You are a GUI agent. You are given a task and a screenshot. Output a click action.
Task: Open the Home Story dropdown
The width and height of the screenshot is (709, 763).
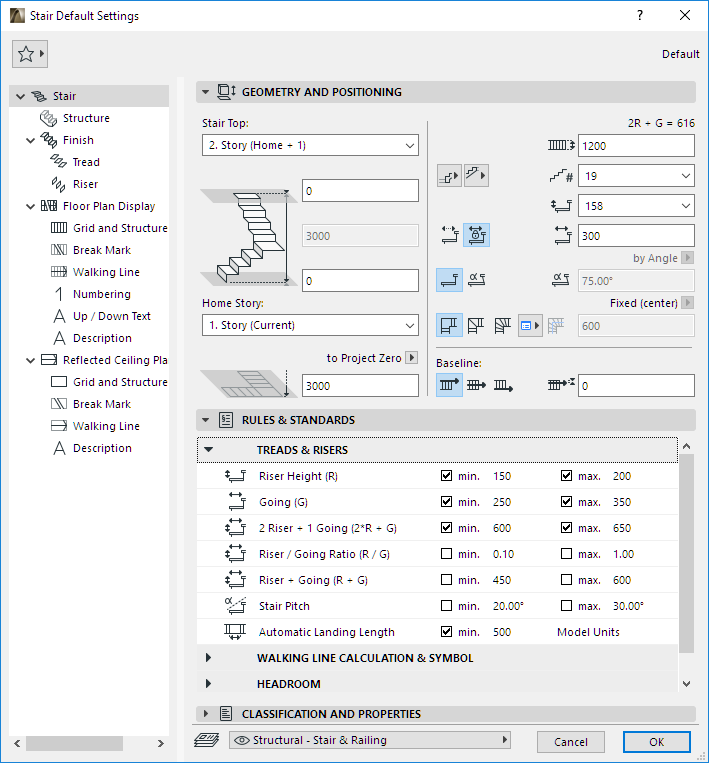coord(310,325)
